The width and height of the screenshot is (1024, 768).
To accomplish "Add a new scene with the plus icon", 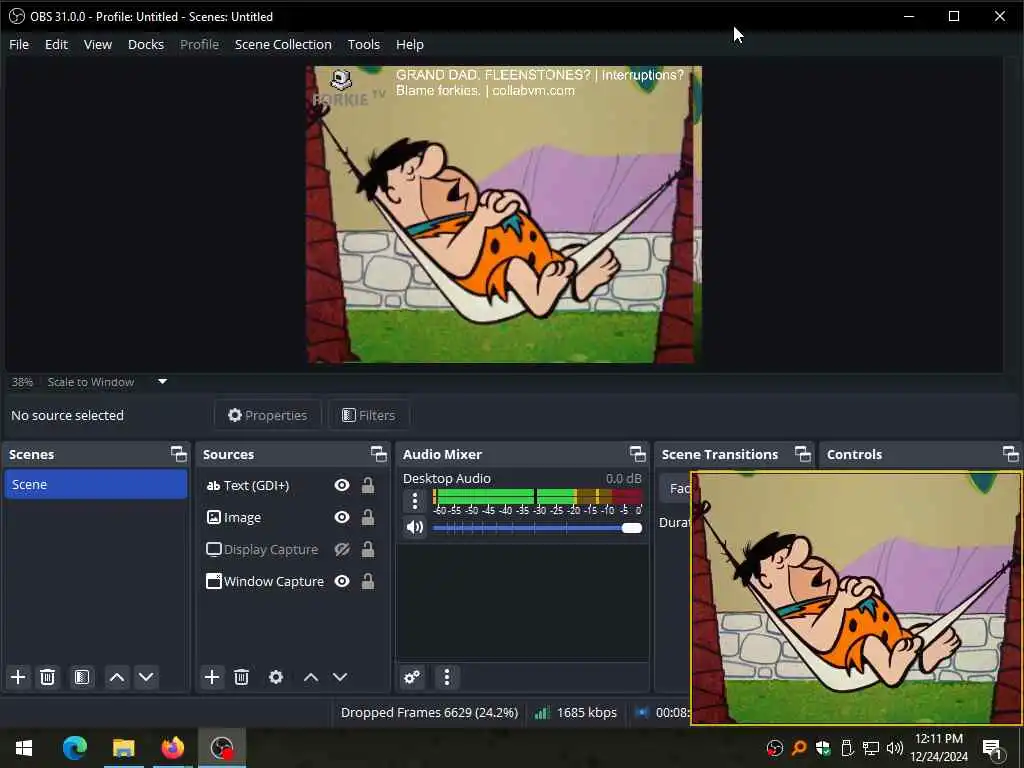I will point(18,677).
